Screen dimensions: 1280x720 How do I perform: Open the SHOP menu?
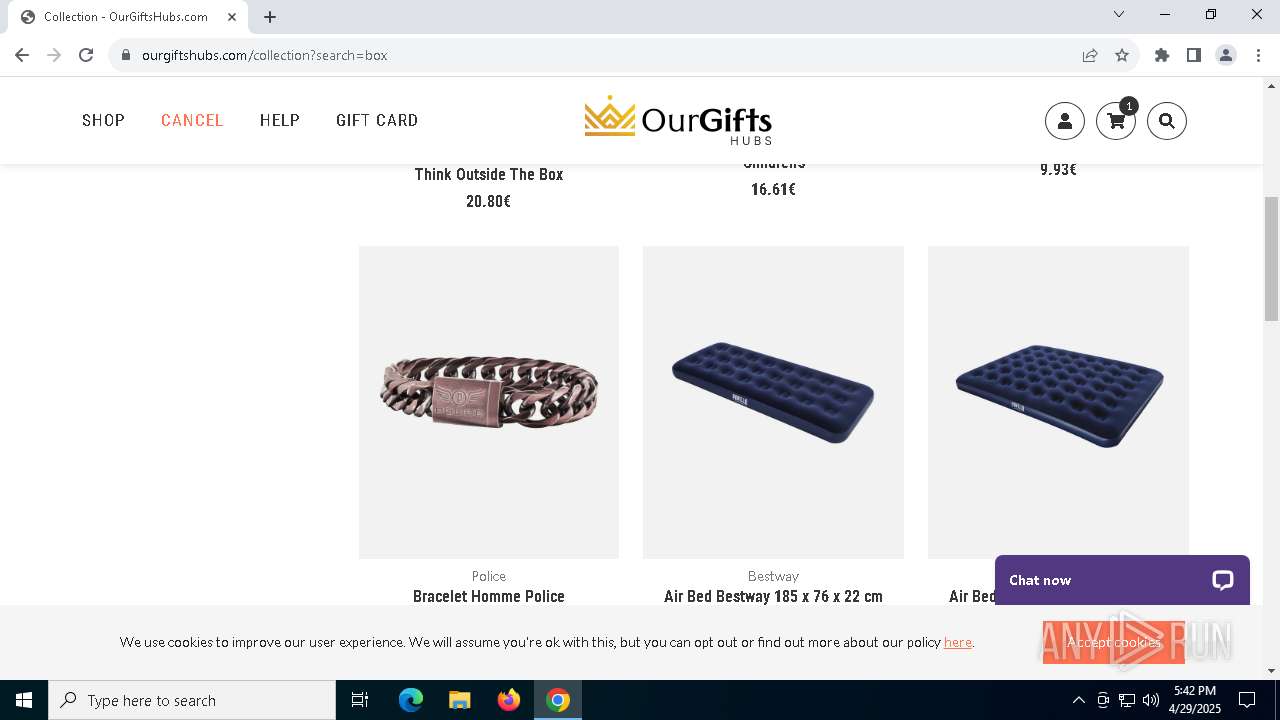tap(103, 120)
